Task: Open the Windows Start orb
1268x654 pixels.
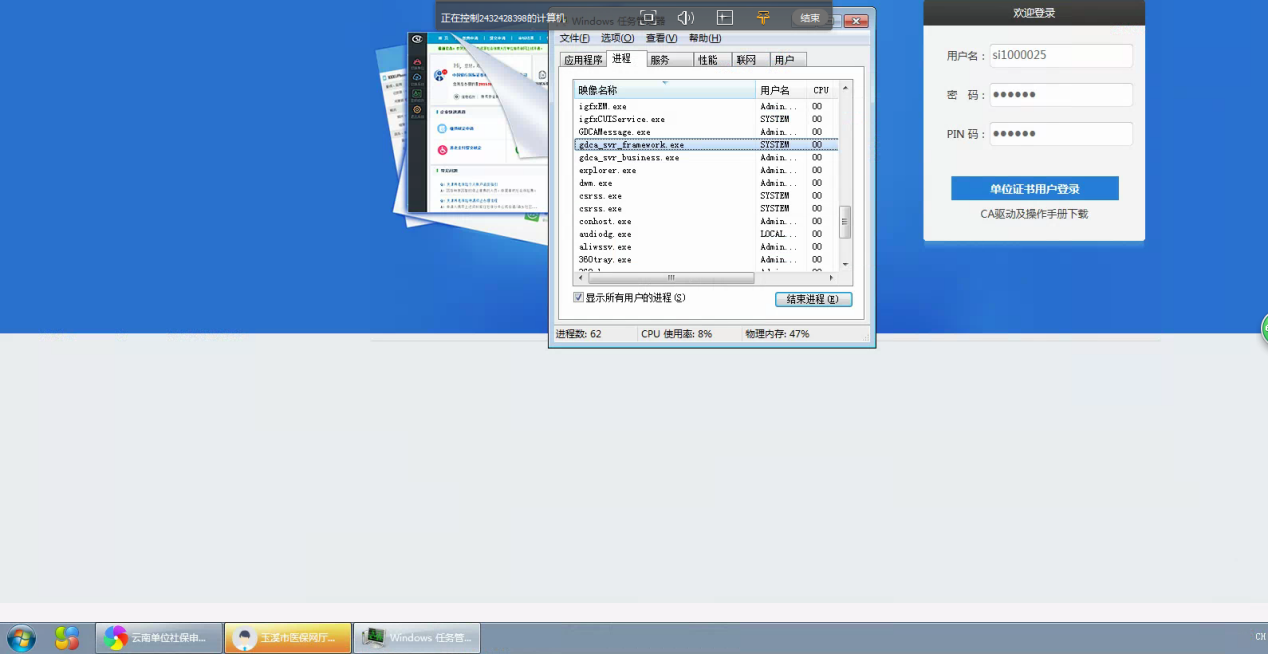Action: (x=21, y=638)
